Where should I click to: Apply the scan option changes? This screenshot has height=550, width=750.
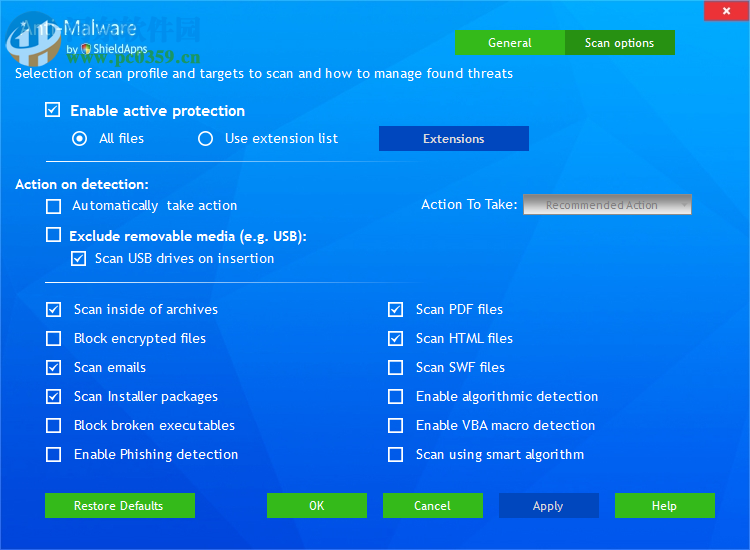(549, 506)
